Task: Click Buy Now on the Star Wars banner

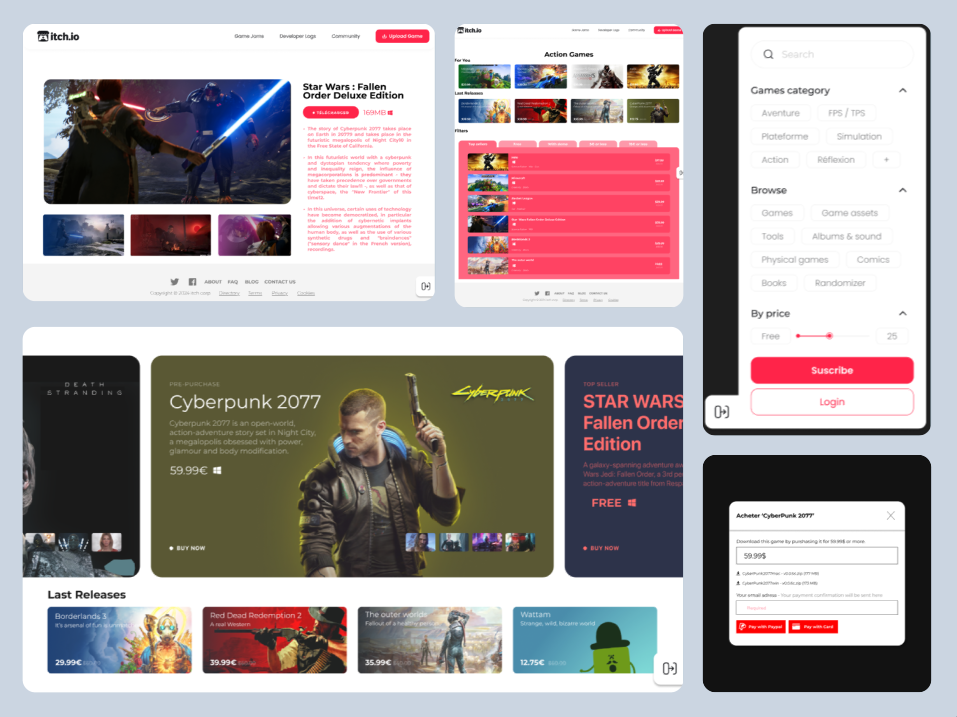Action: pyautogui.click(x=601, y=548)
